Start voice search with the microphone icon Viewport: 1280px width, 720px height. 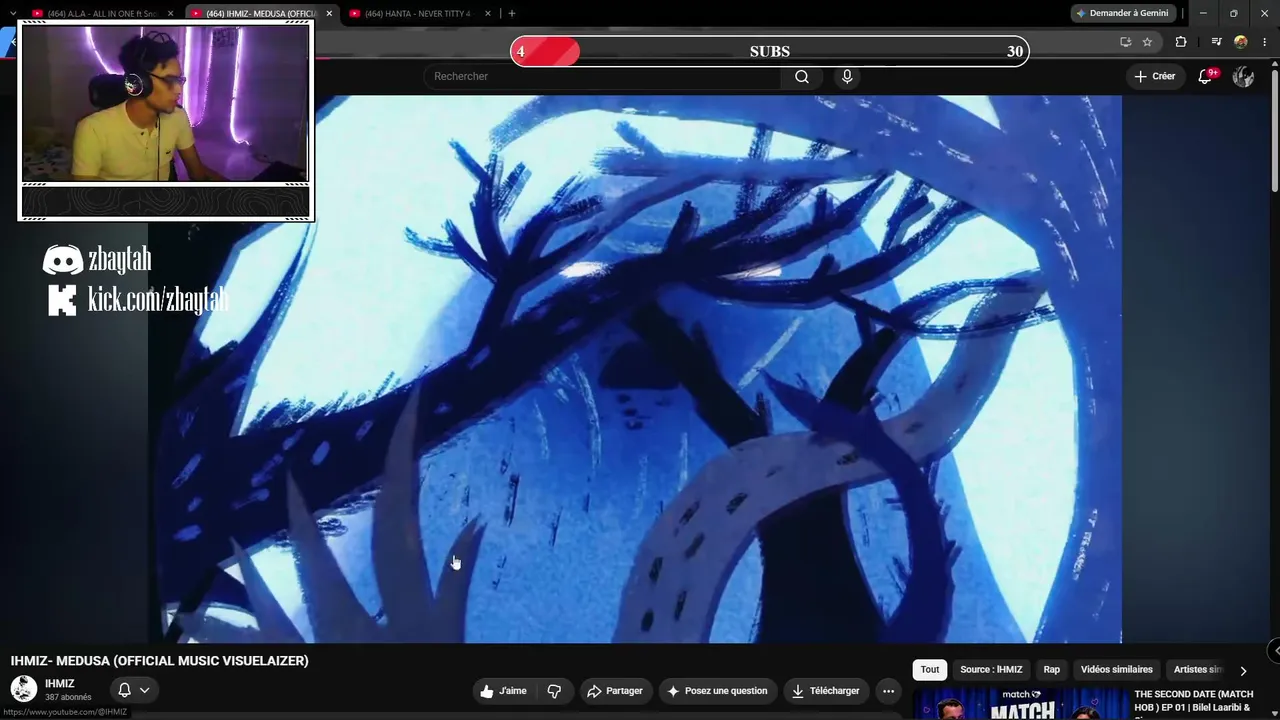click(847, 76)
